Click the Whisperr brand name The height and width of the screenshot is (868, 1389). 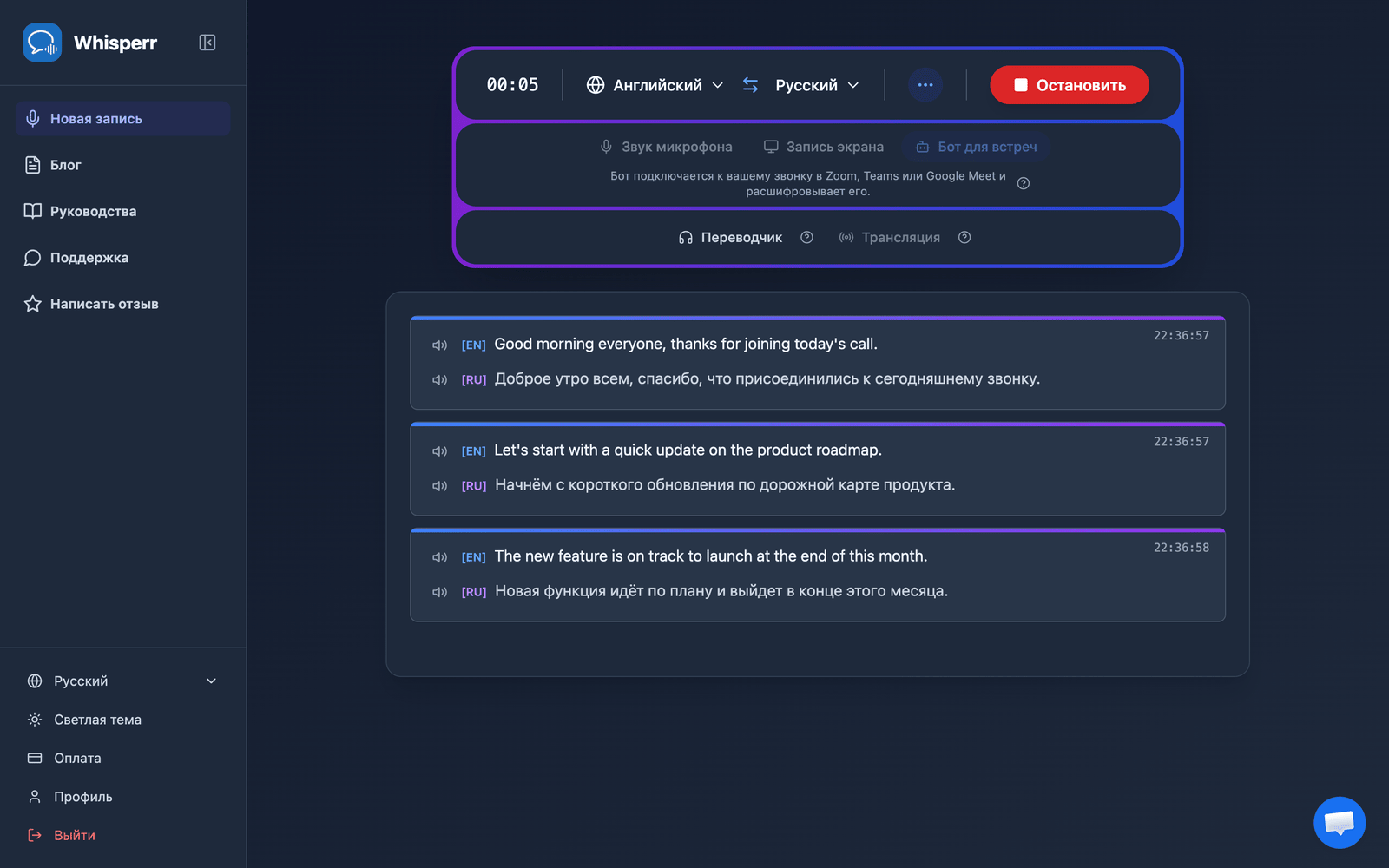(x=115, y=43)
